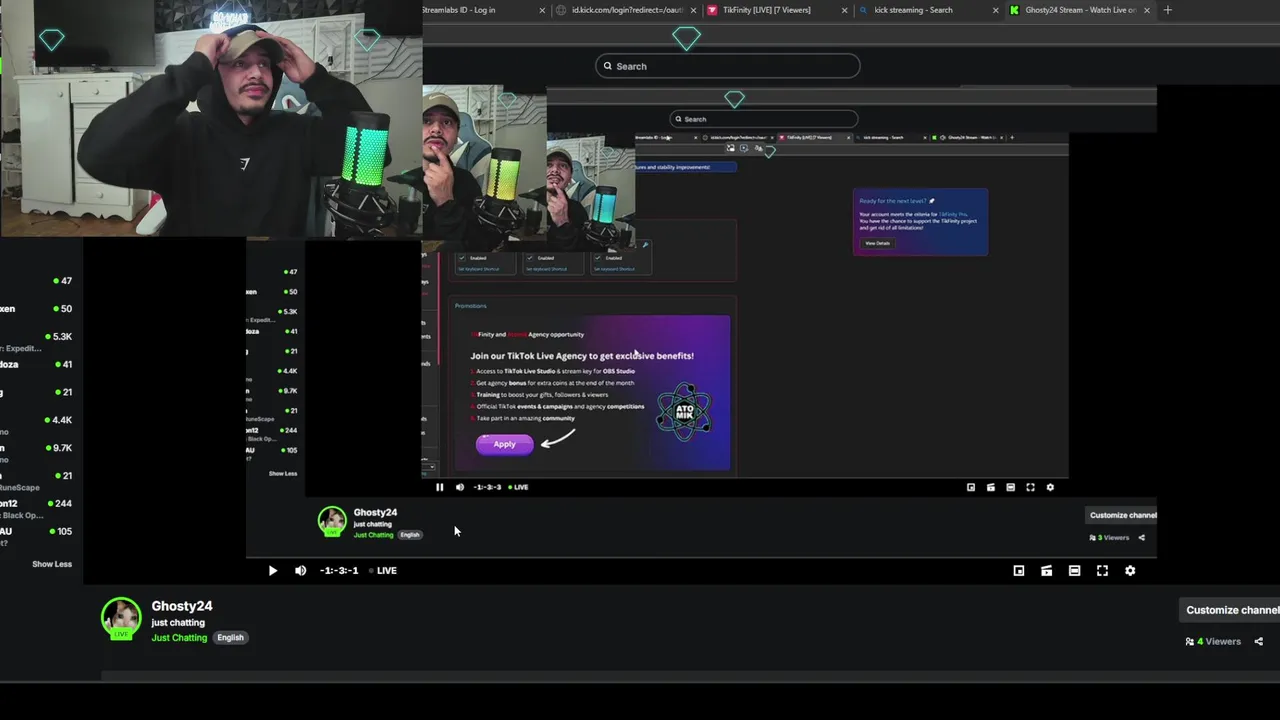Collapse sidebar list with outer Show Less
Viewport: 1280px width, 720px height.
pyautogui.click(x=51, y=564)
